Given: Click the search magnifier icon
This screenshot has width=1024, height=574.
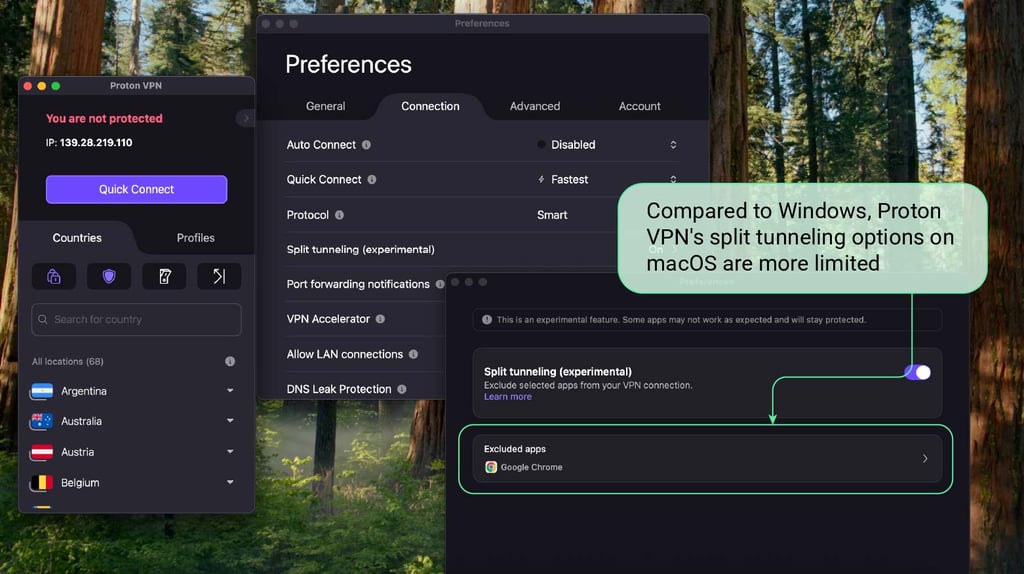Looking at the screenshot, I should click(x=42, y=319).
